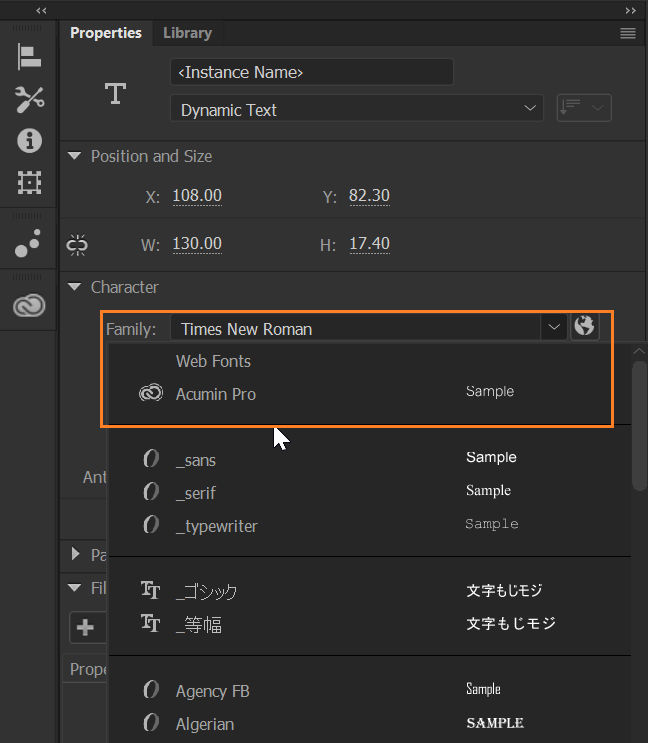
Task: Click the text orientation dropdown button
Action: point(584,108)
